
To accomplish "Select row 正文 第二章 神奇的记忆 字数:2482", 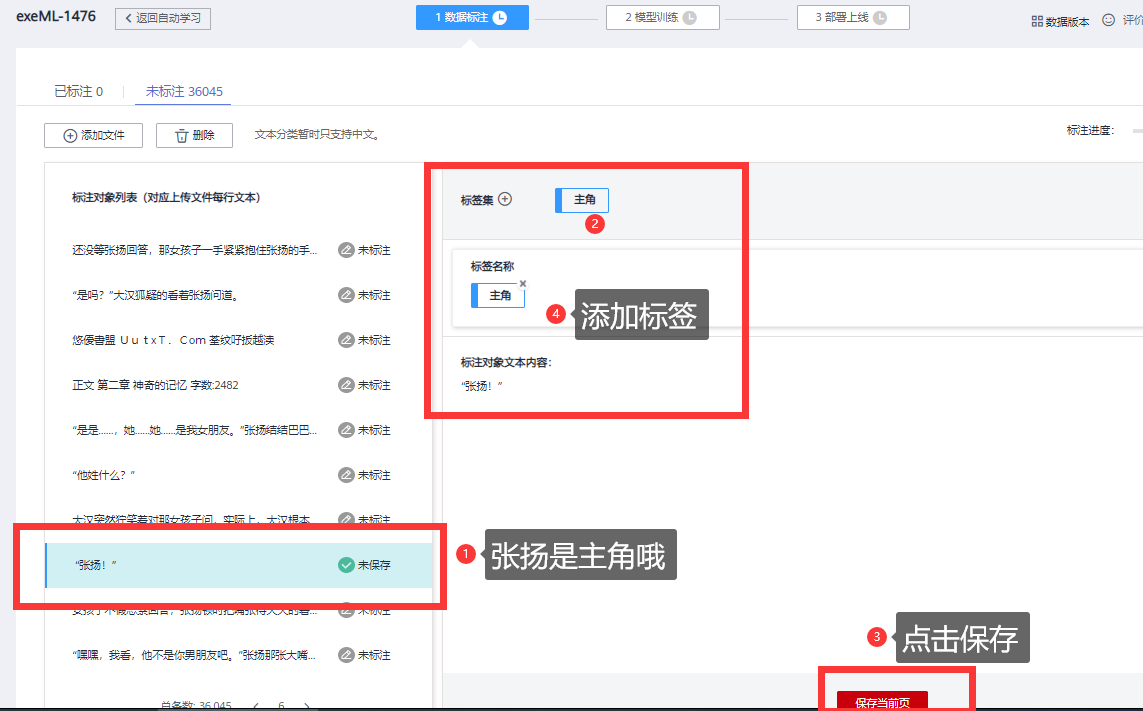I will pyautogui.click(x=238, y=385).
